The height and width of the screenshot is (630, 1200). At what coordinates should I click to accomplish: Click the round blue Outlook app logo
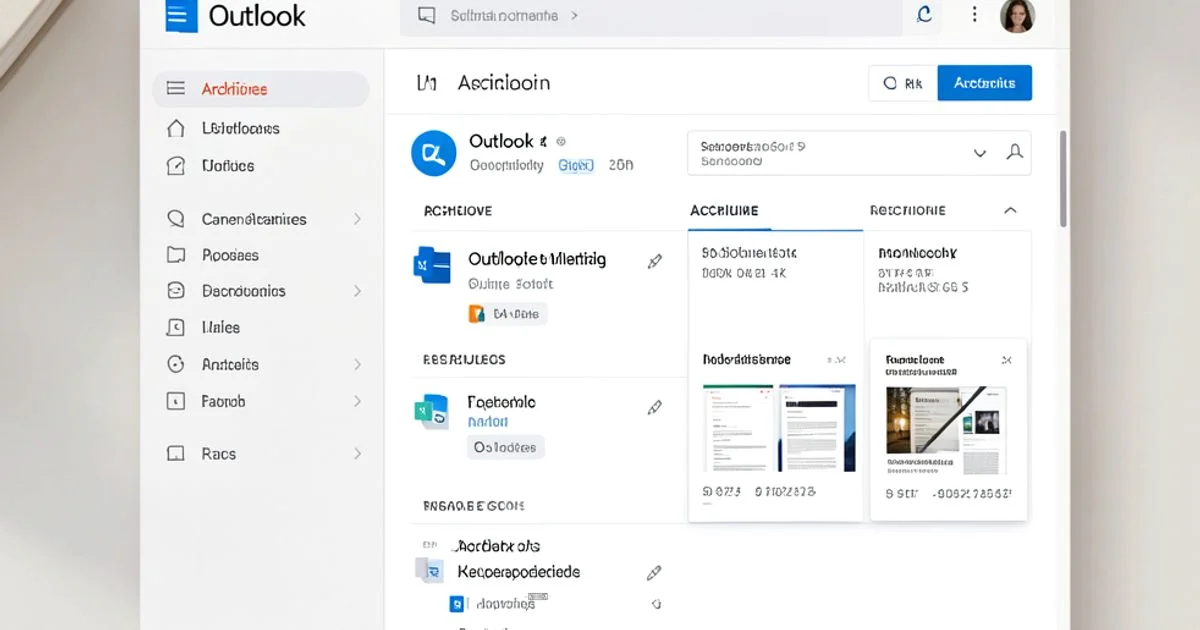pyautogui.click(x=433, y=153)
